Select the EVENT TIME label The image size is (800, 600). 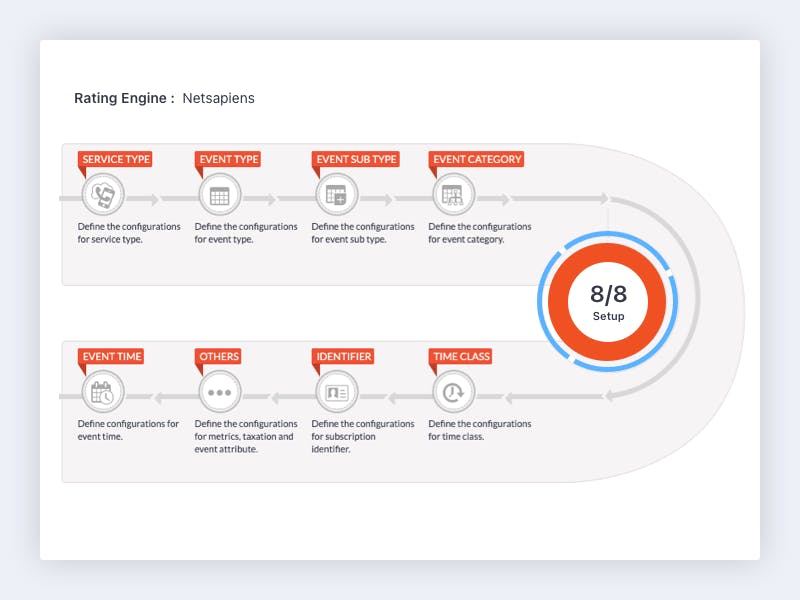pyautogui.click(x=111, y=356)
